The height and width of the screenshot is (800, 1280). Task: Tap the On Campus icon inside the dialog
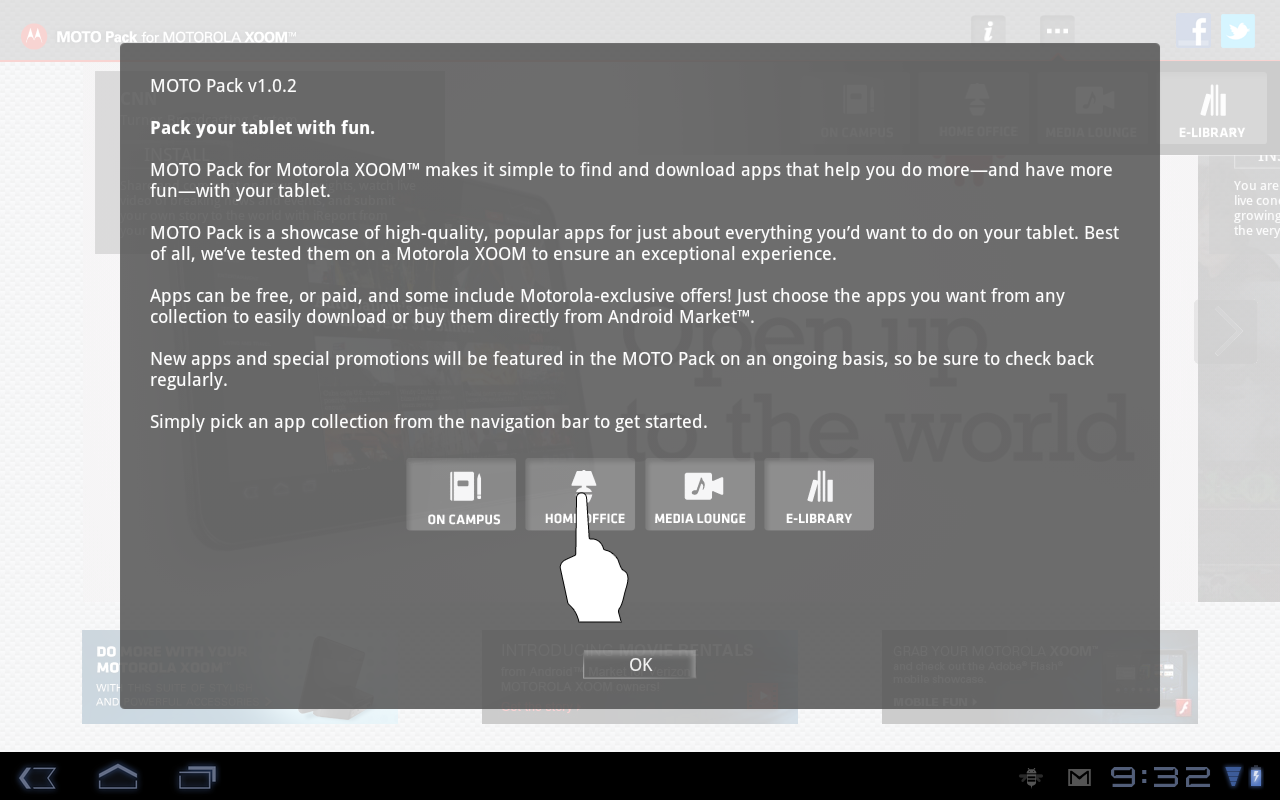(x=462, y=495)
